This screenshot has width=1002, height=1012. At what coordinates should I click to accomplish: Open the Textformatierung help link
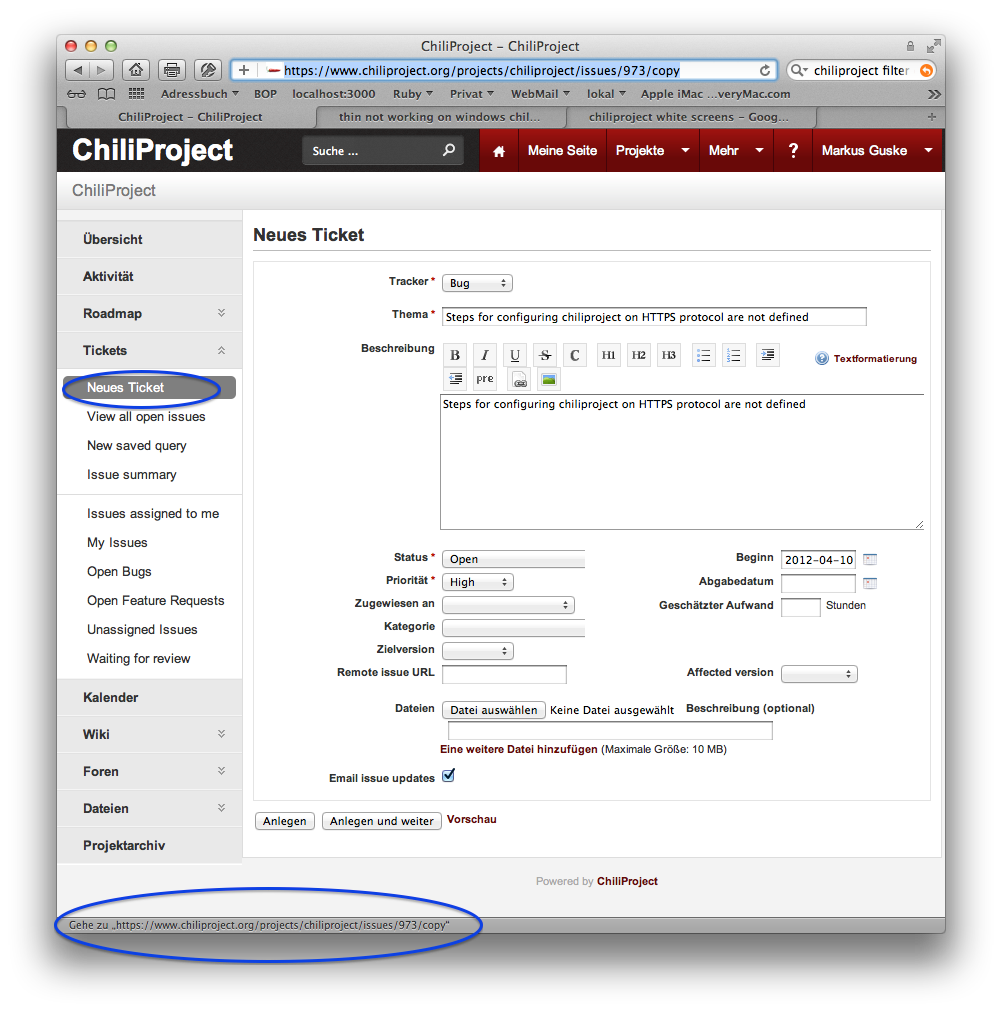click(875, 359)
